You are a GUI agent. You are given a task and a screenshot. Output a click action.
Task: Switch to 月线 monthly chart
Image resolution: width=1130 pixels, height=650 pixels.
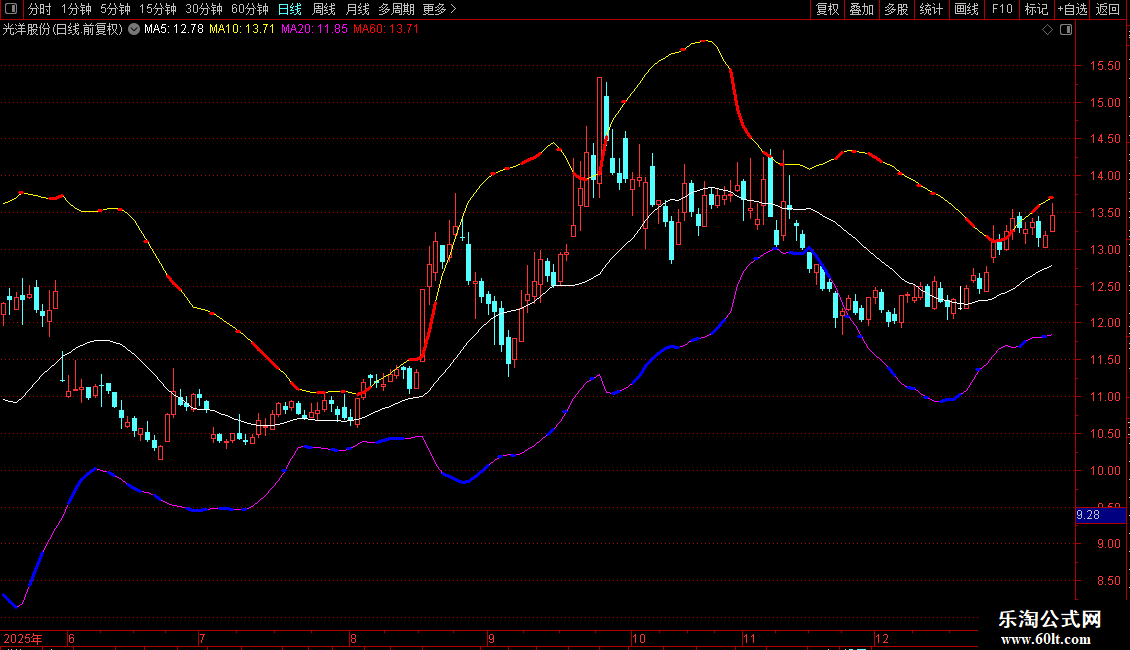tap(357, 9)
